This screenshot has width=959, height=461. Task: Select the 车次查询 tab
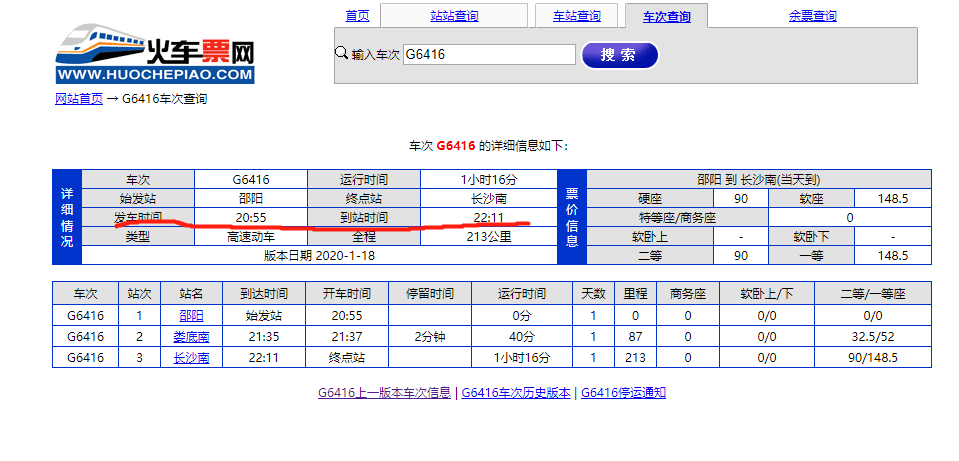click(667, 17)
